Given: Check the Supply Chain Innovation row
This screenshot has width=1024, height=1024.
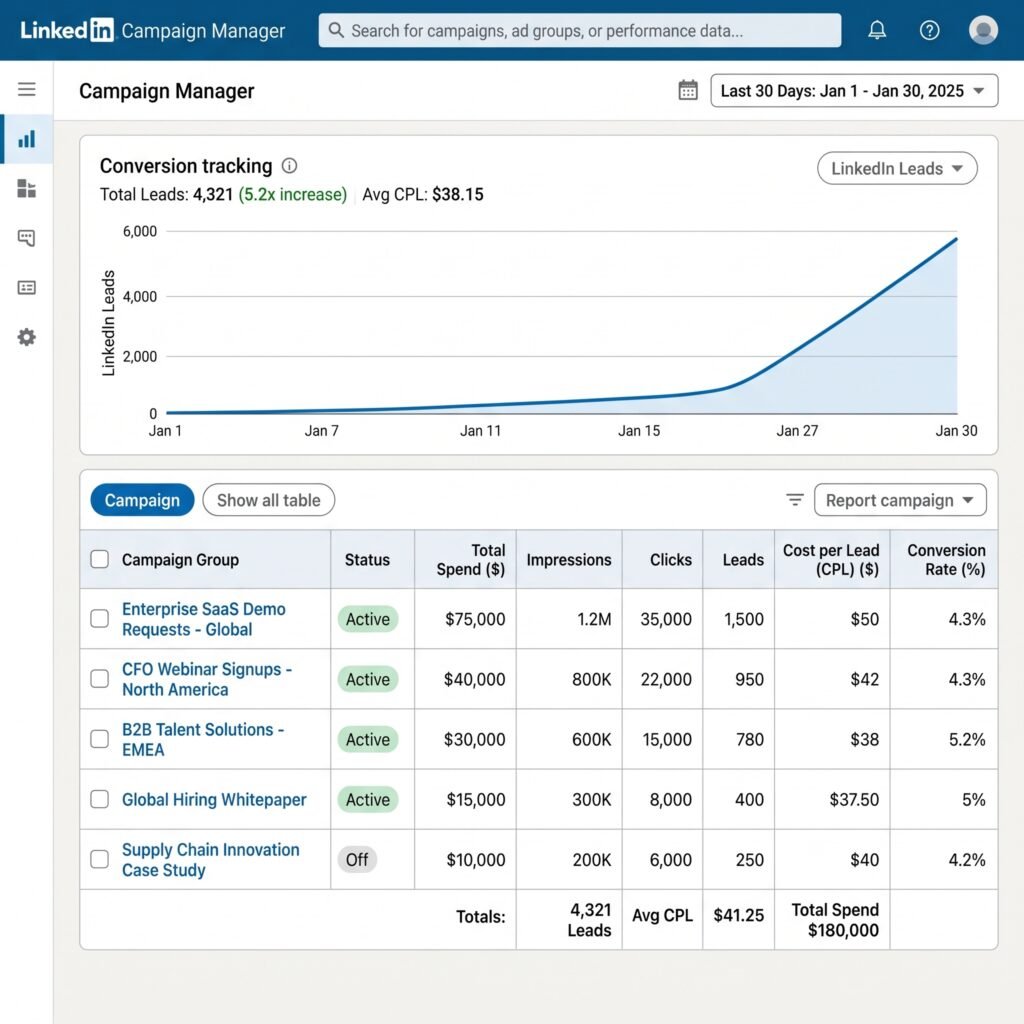Looking at the screenshot, I should 99,859.
